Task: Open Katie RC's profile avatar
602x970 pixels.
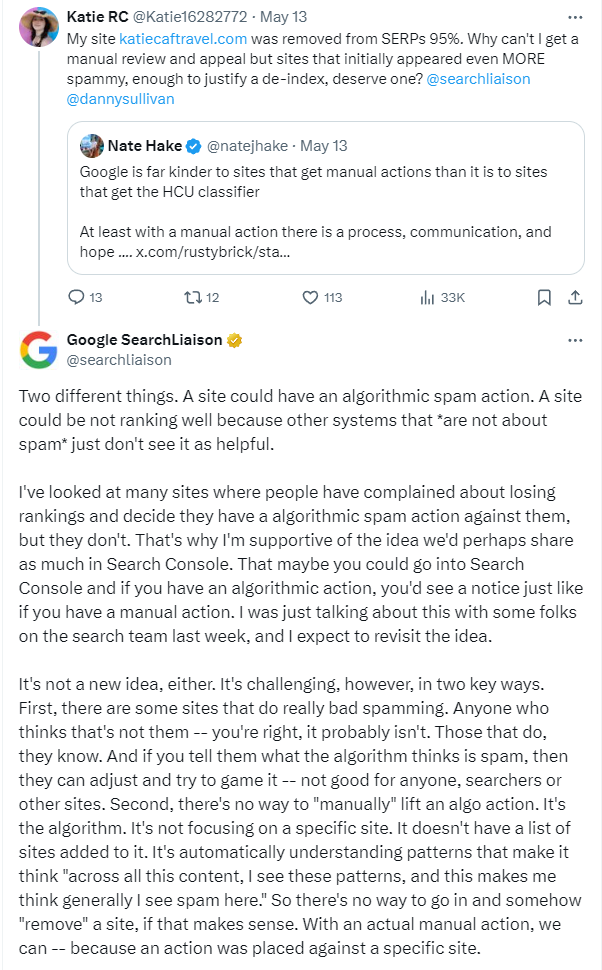Action: pyautogui.click(x=39, y=27)
